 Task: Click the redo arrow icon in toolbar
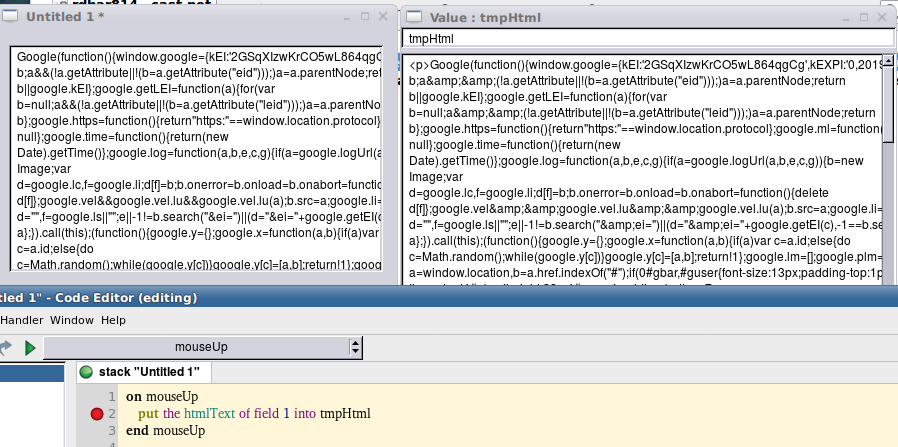point(5,347)
